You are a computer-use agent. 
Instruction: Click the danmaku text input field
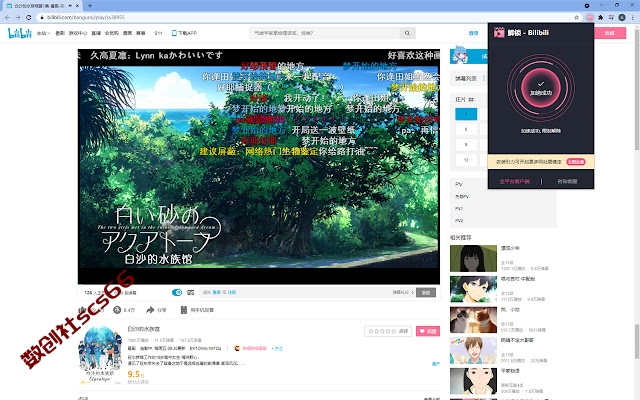pyautogui.click(x=295, y=292)
